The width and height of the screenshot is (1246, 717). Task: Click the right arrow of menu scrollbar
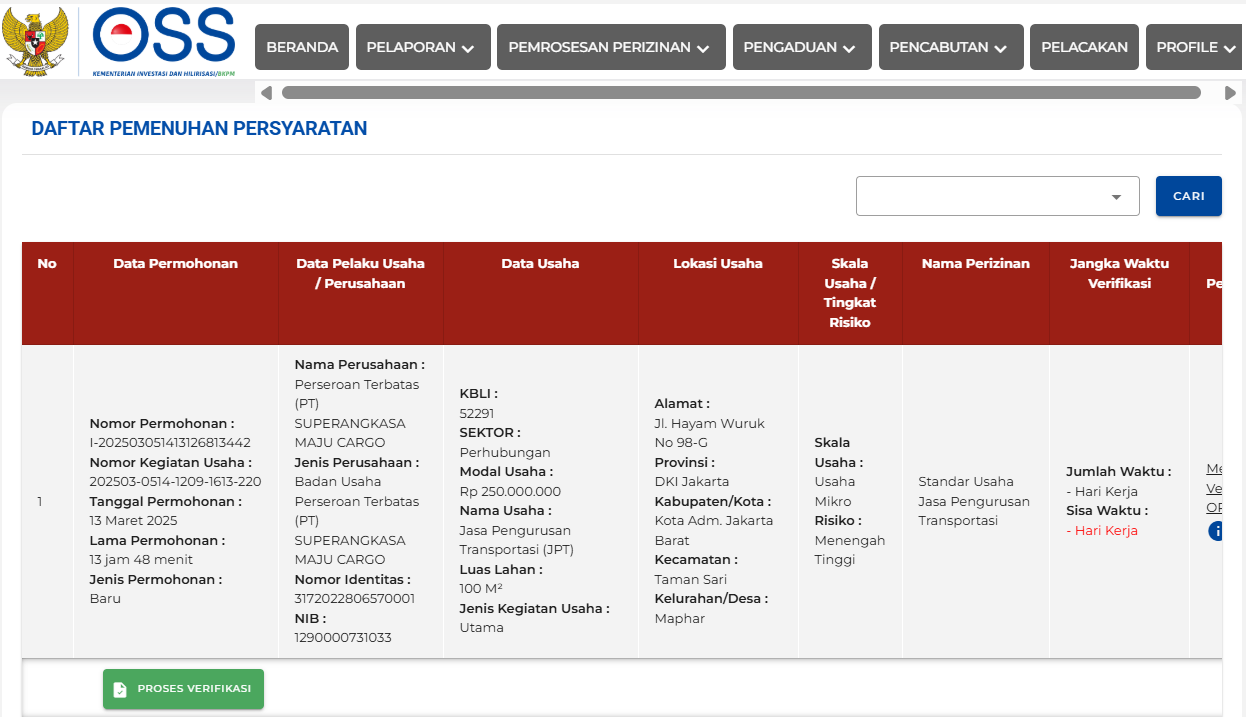tap(1230, 93)
